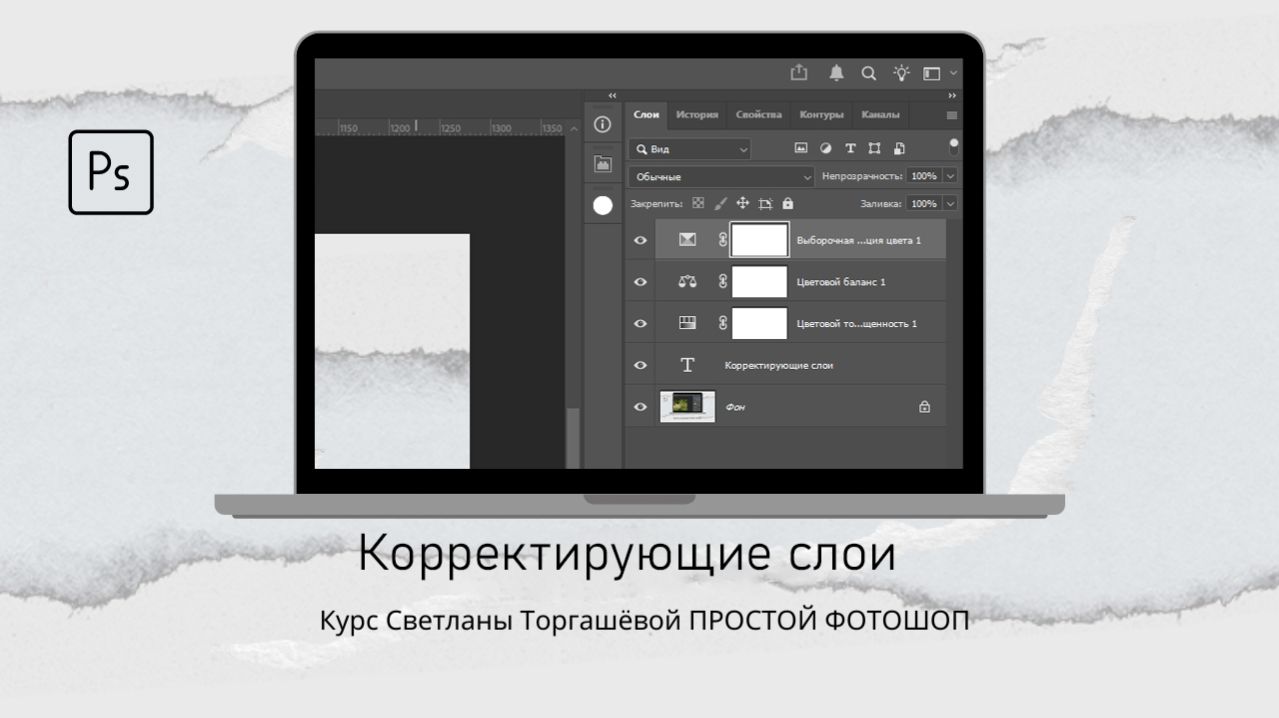Open the Libraries panel icon
Screen dimensions: 1279x718
pyautogui.click(x=602, y=164)
